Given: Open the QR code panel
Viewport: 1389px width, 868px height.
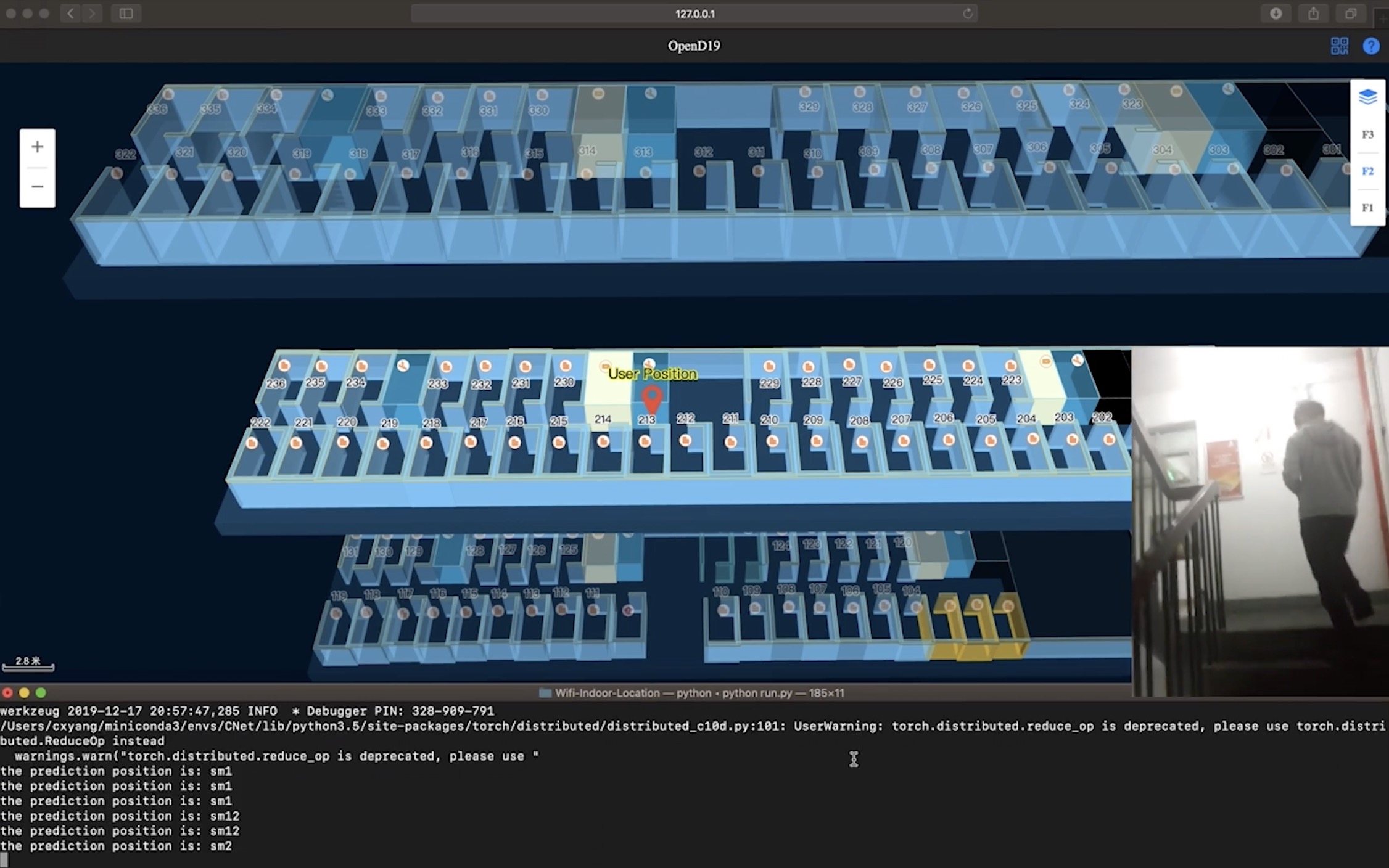Looking at the screenshot, I should [1340, 46].
